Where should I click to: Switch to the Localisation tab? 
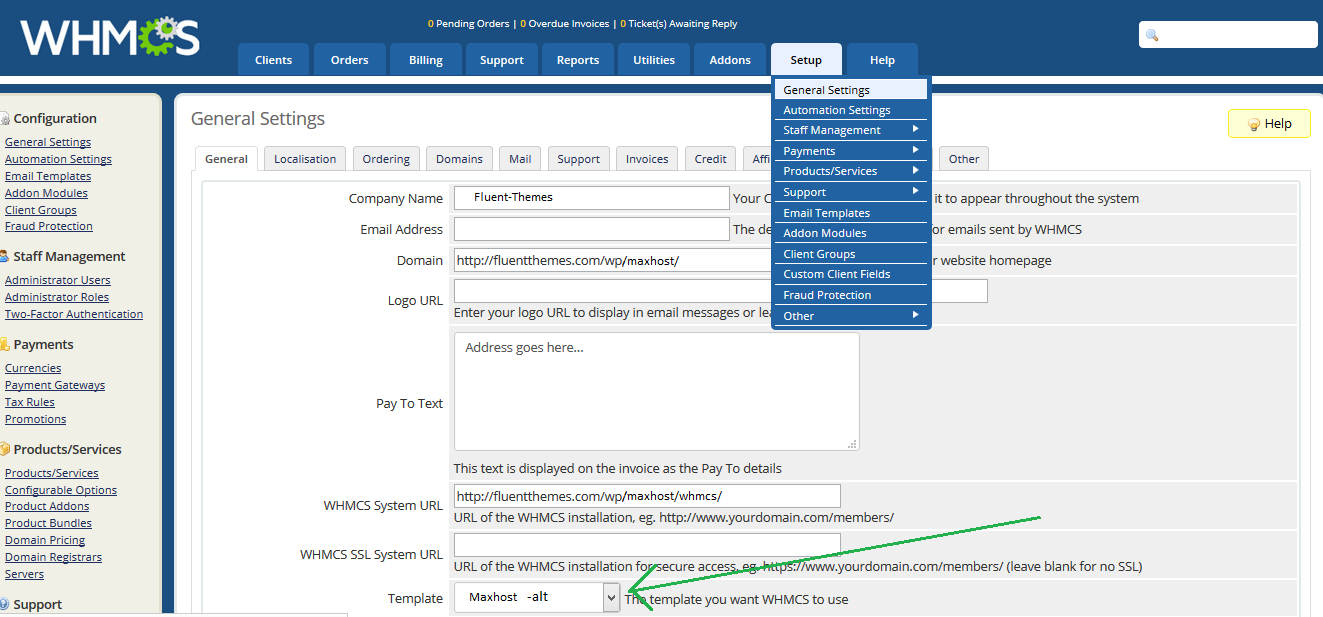[x=305, y=159]
